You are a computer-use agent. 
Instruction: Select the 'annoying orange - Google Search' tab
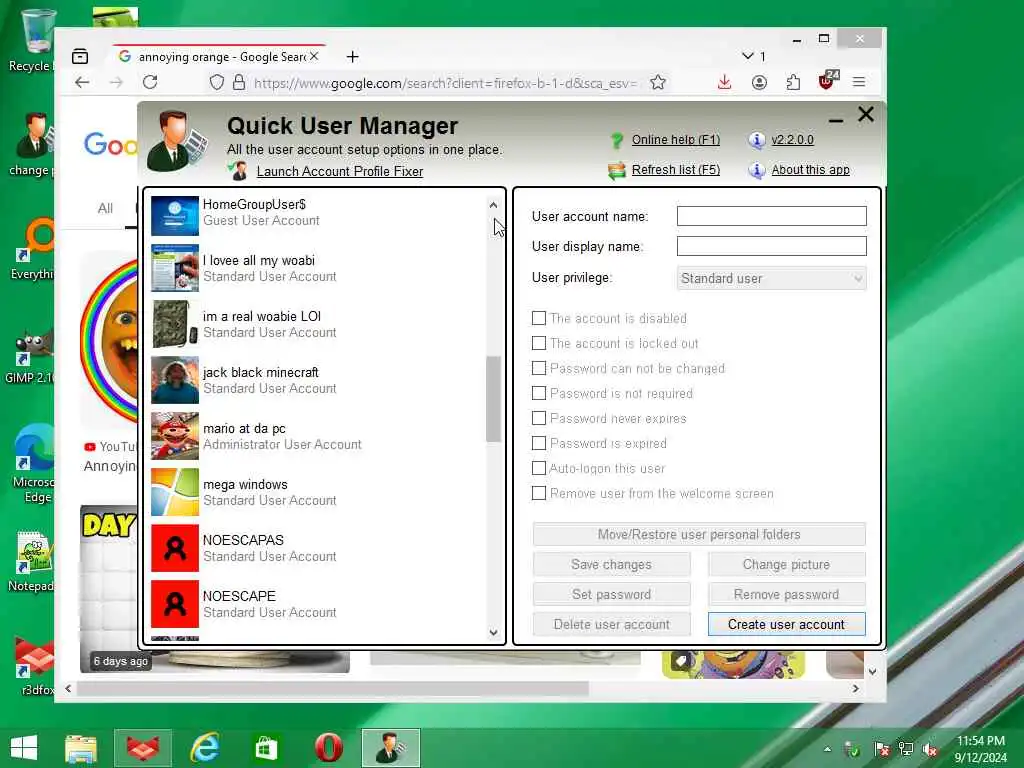[219, 57]
